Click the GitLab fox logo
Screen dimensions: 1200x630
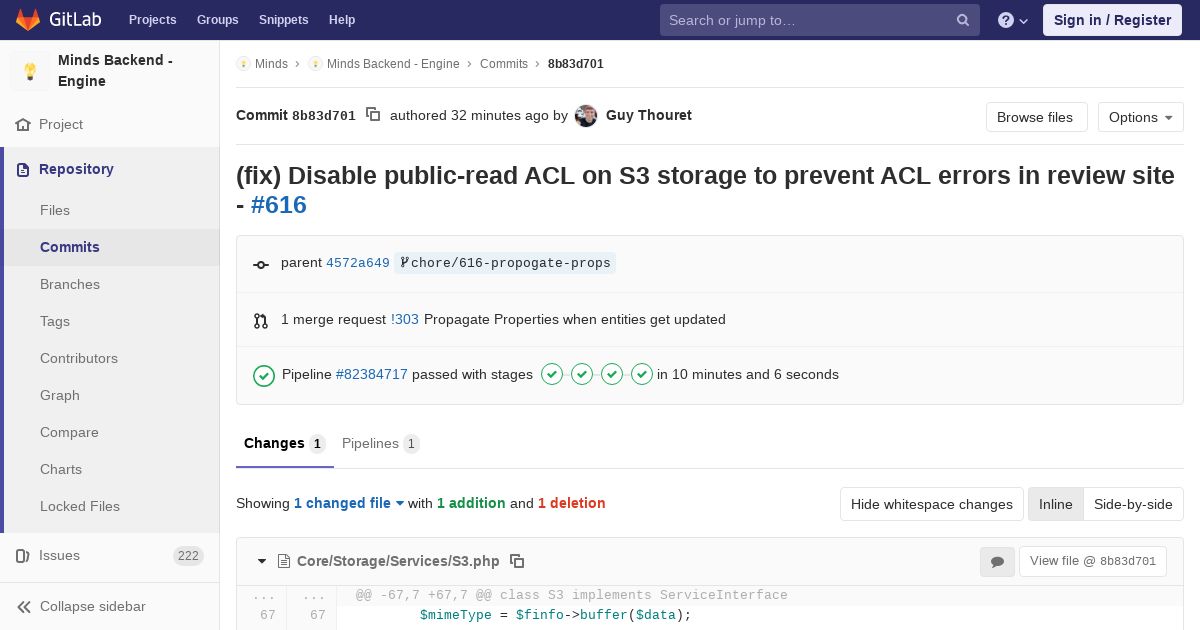tap(27, 19)
